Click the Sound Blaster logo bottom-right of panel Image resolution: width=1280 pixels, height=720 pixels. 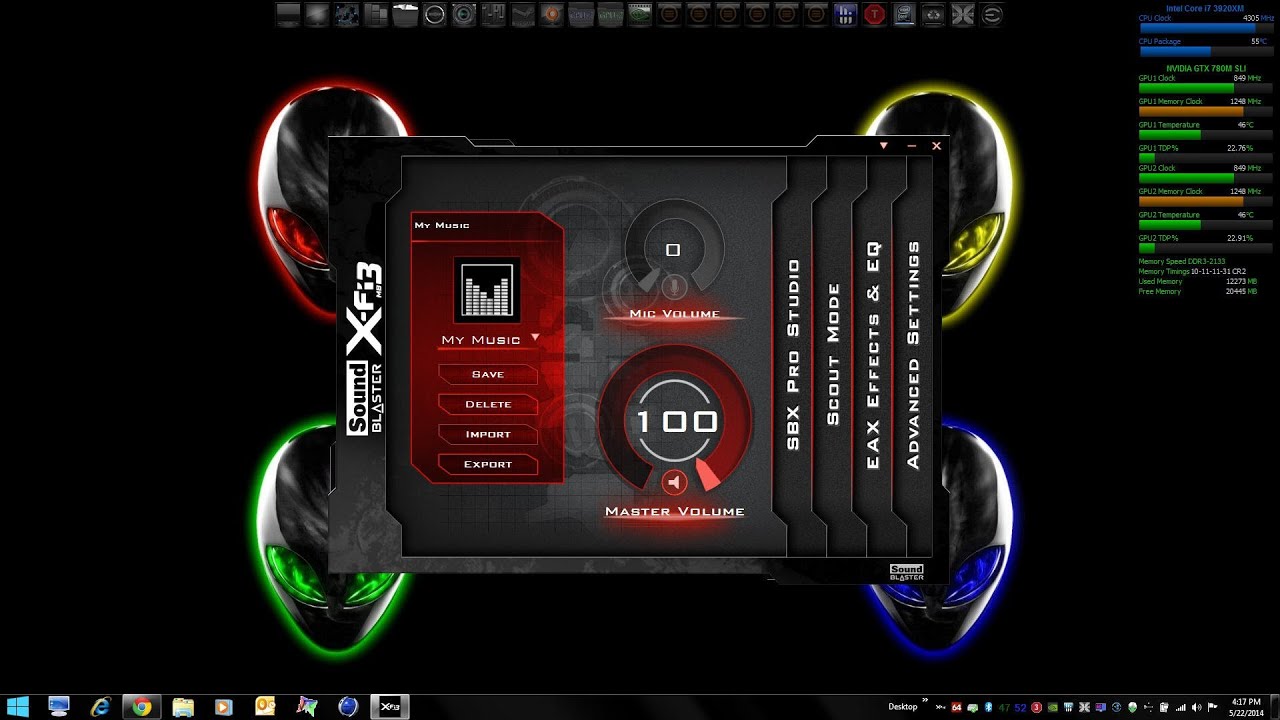point(907,573)
